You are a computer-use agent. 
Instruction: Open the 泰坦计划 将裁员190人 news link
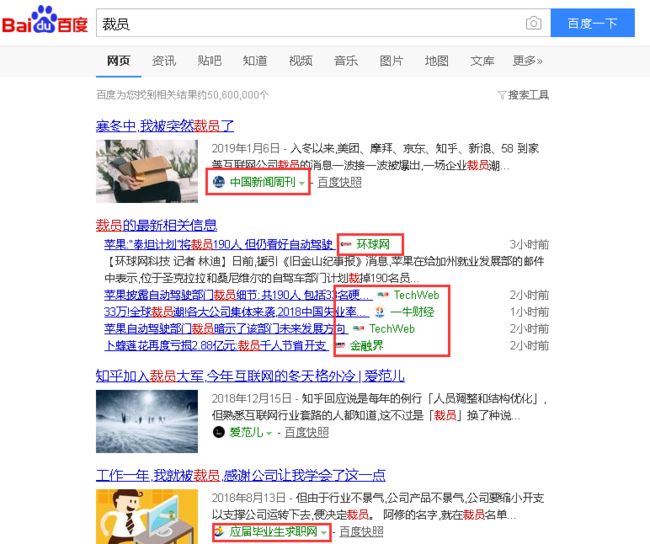coord(219,244)
